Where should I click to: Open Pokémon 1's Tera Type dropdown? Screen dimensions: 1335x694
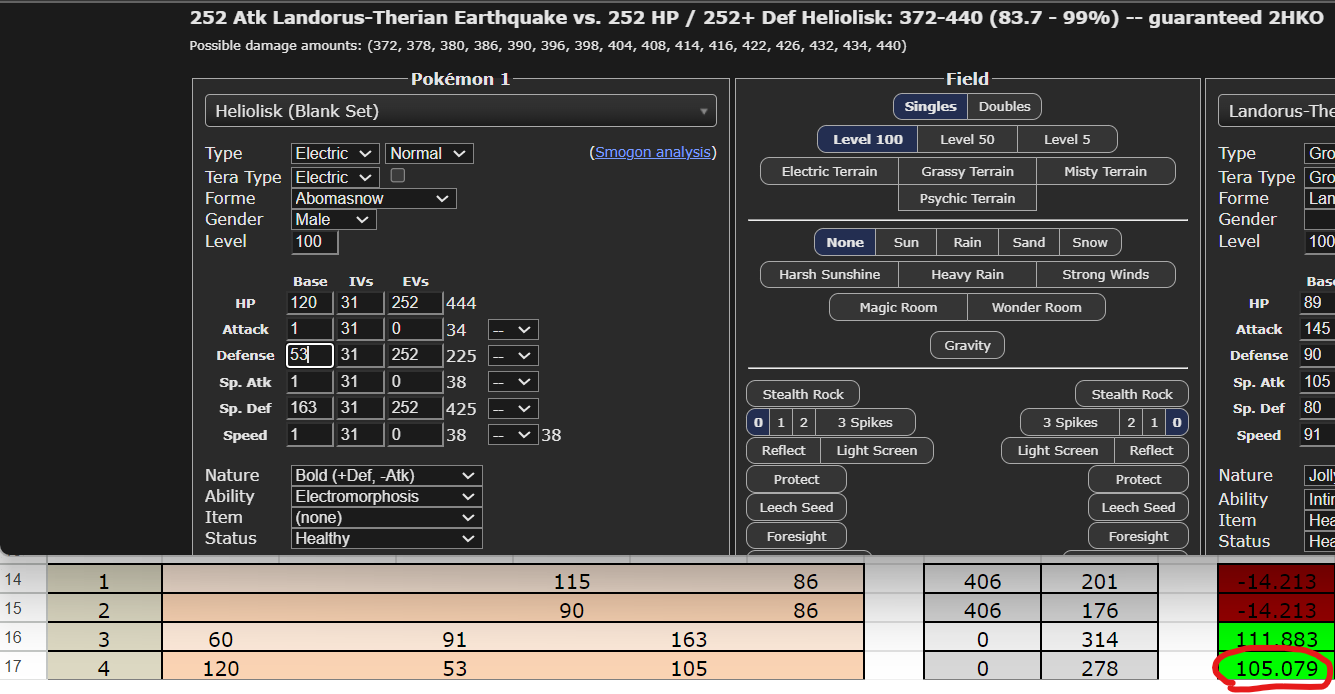[335, 177]
